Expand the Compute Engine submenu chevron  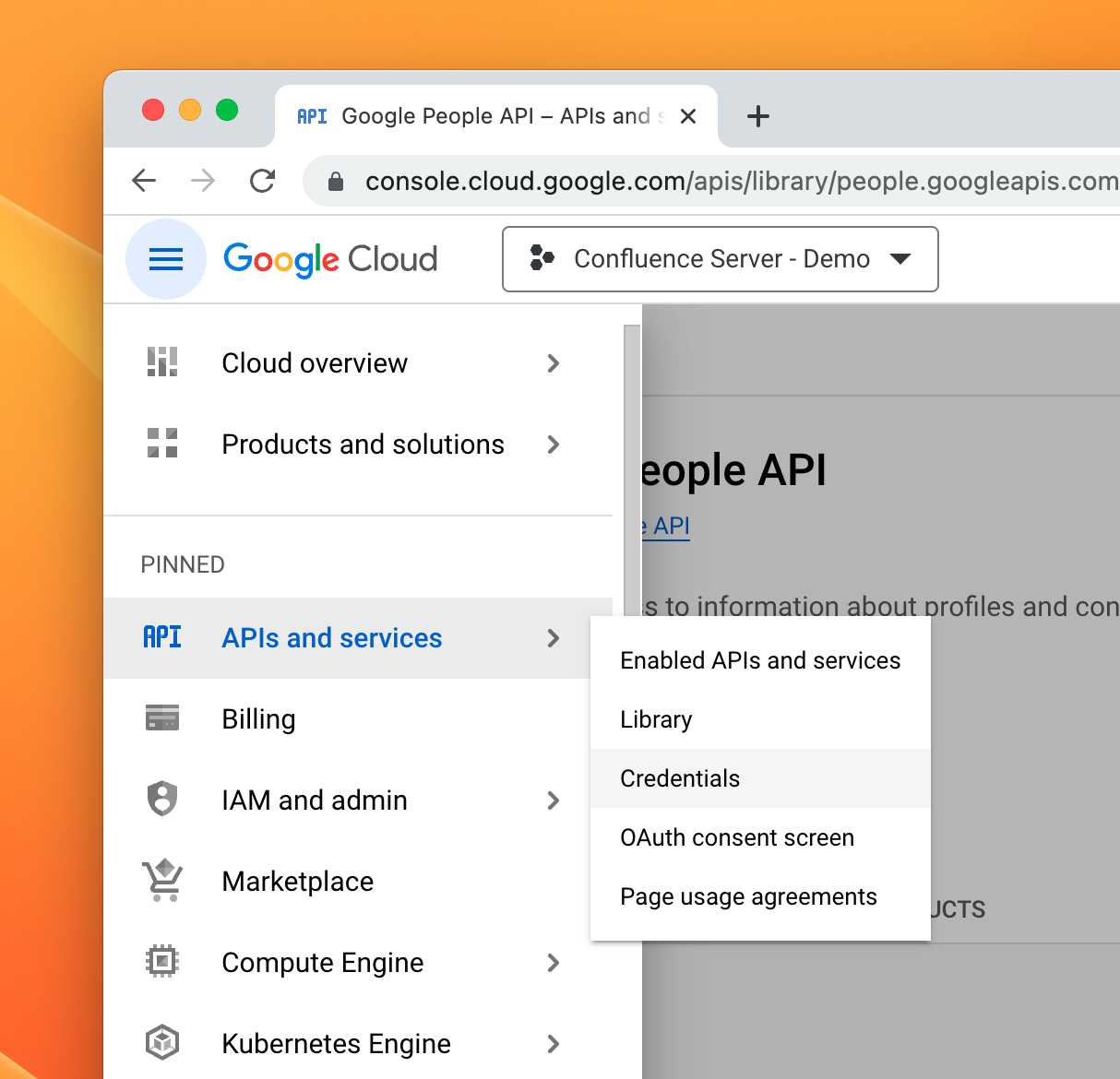554,963
